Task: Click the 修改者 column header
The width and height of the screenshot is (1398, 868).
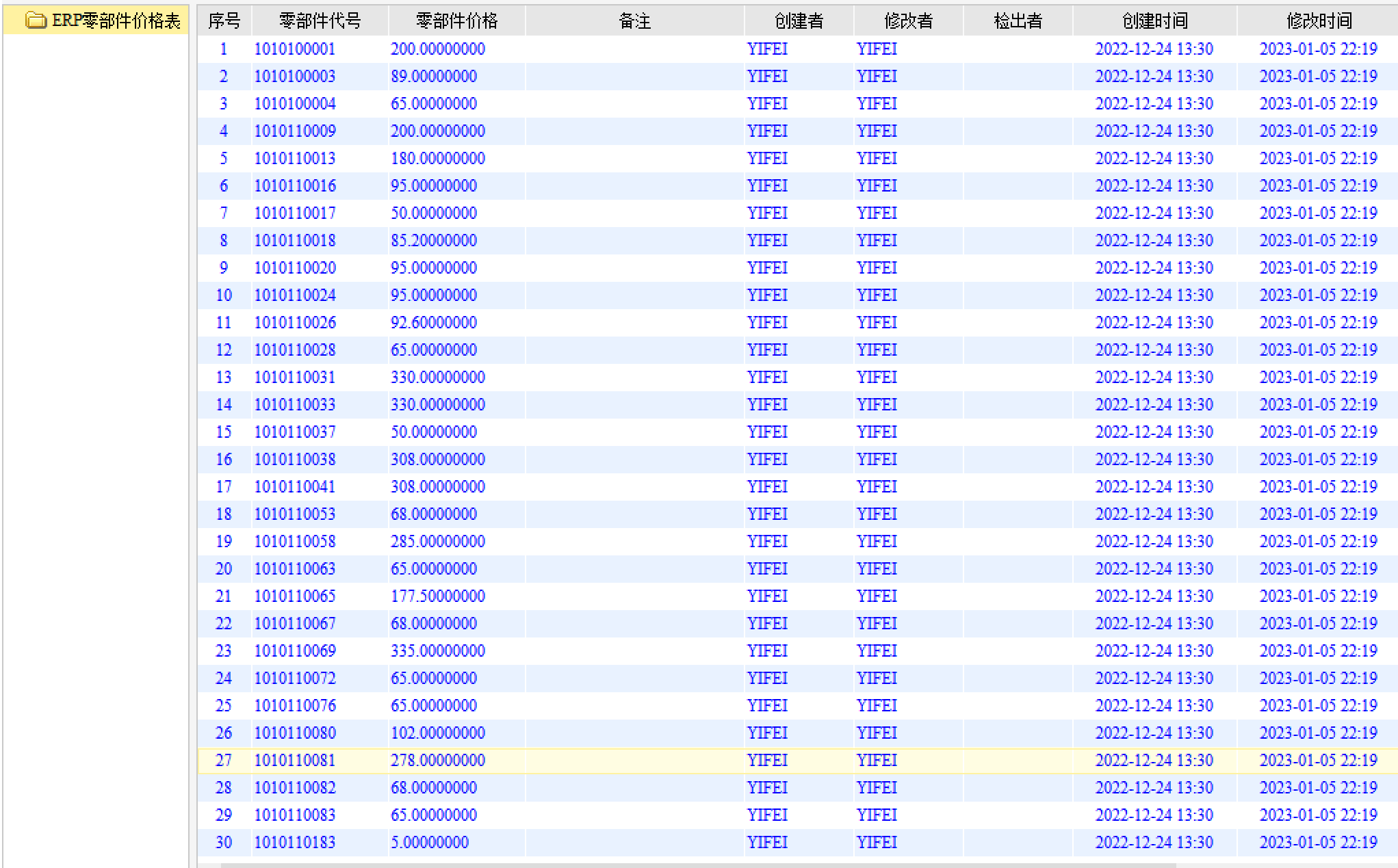Action: [908, 21]
